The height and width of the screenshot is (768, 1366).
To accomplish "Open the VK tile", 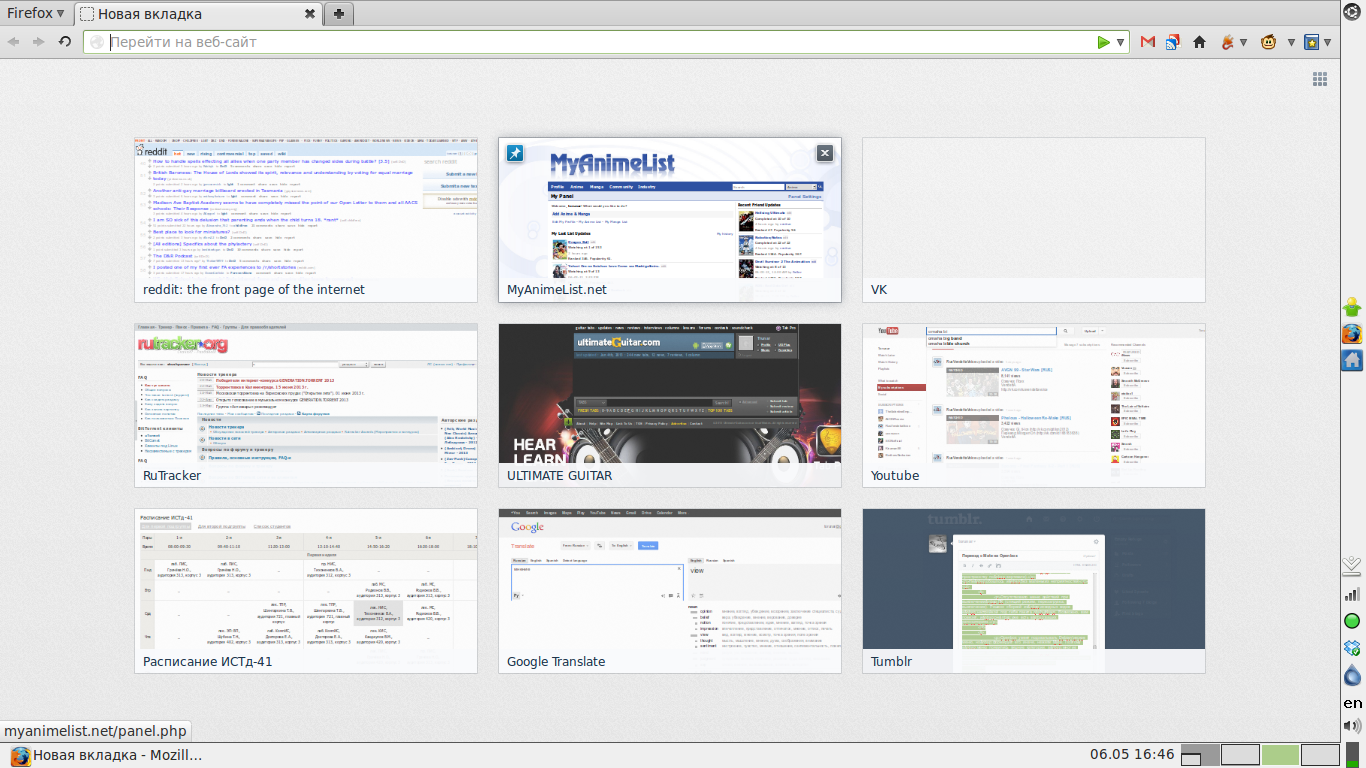I will pos(1034,220).
